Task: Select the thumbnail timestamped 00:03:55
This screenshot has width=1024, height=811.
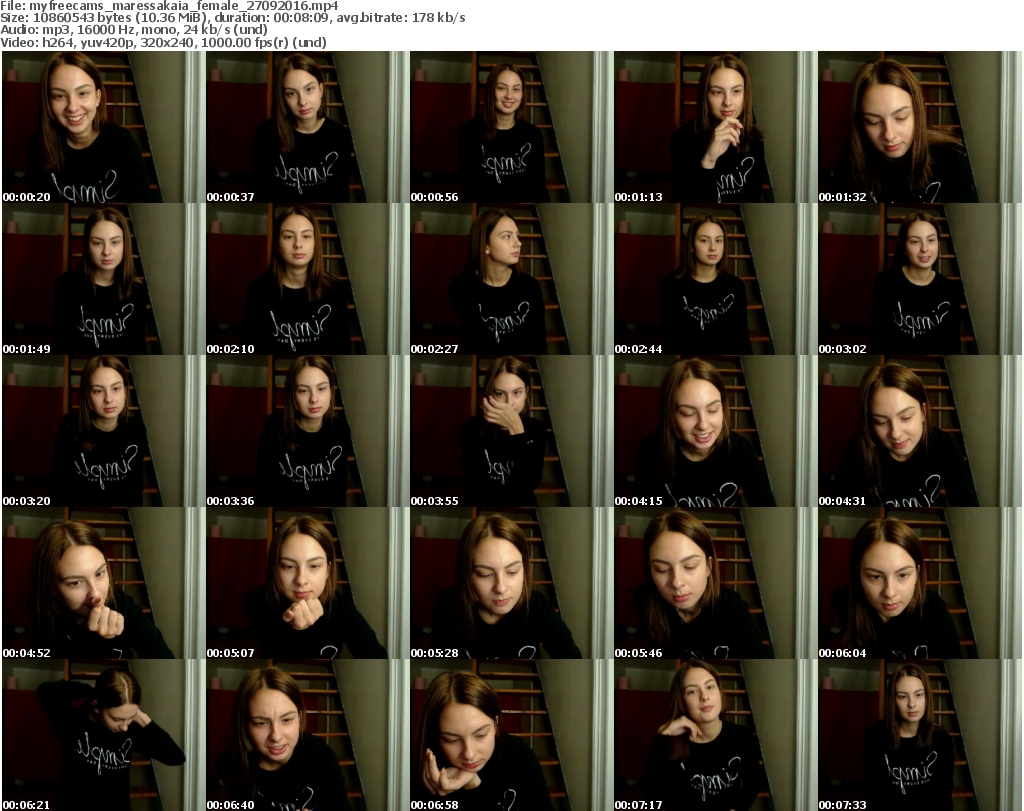Action: pos(511,432)
